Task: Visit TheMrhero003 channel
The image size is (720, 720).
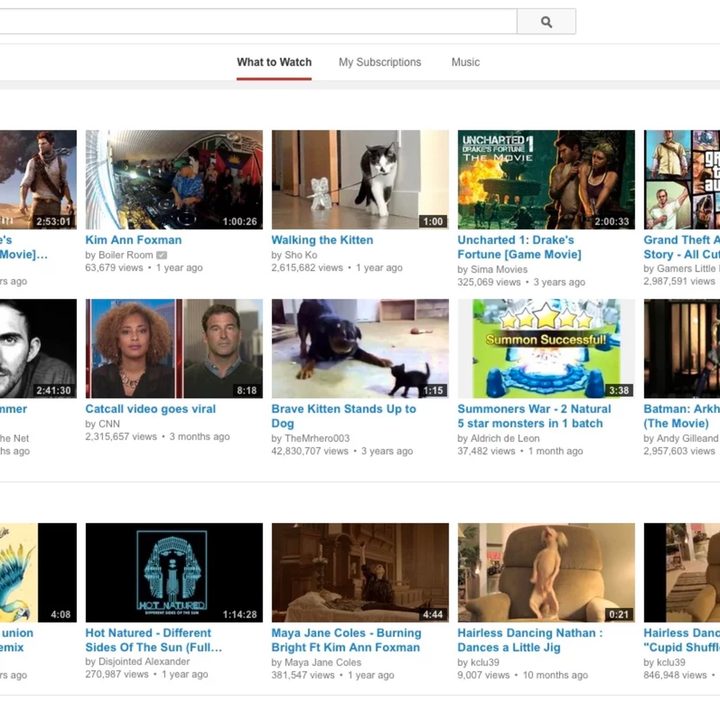Action: click(317, 439)
